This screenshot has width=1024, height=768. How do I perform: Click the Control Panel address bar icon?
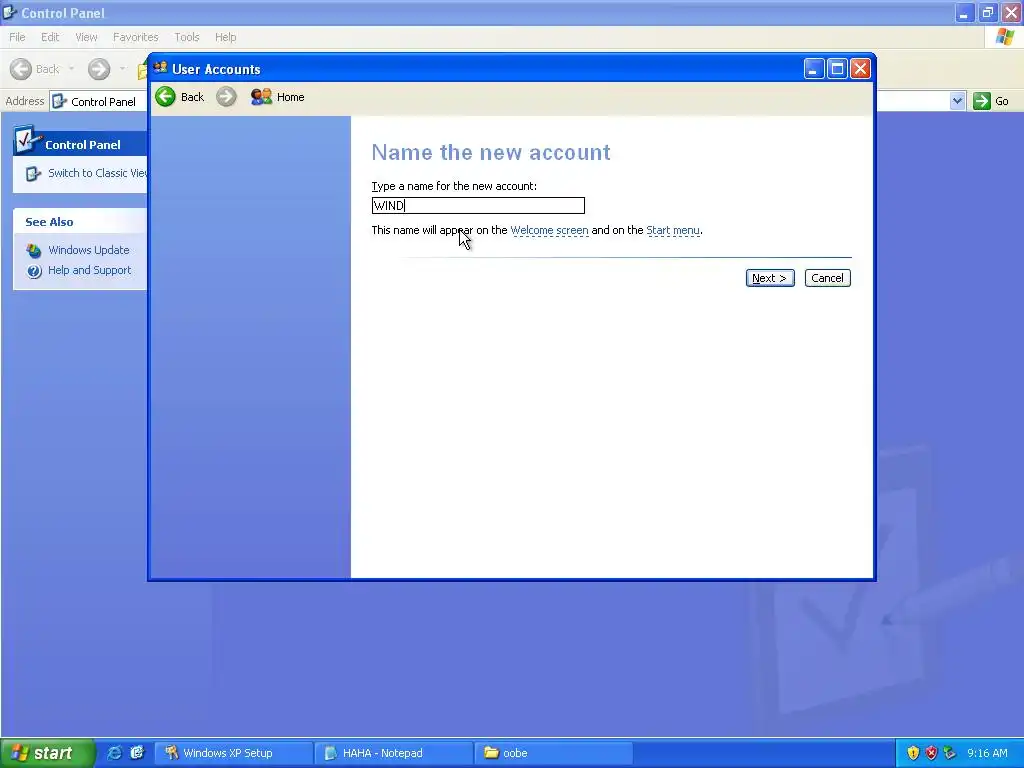pyautogui.click(x=59, y=101)
